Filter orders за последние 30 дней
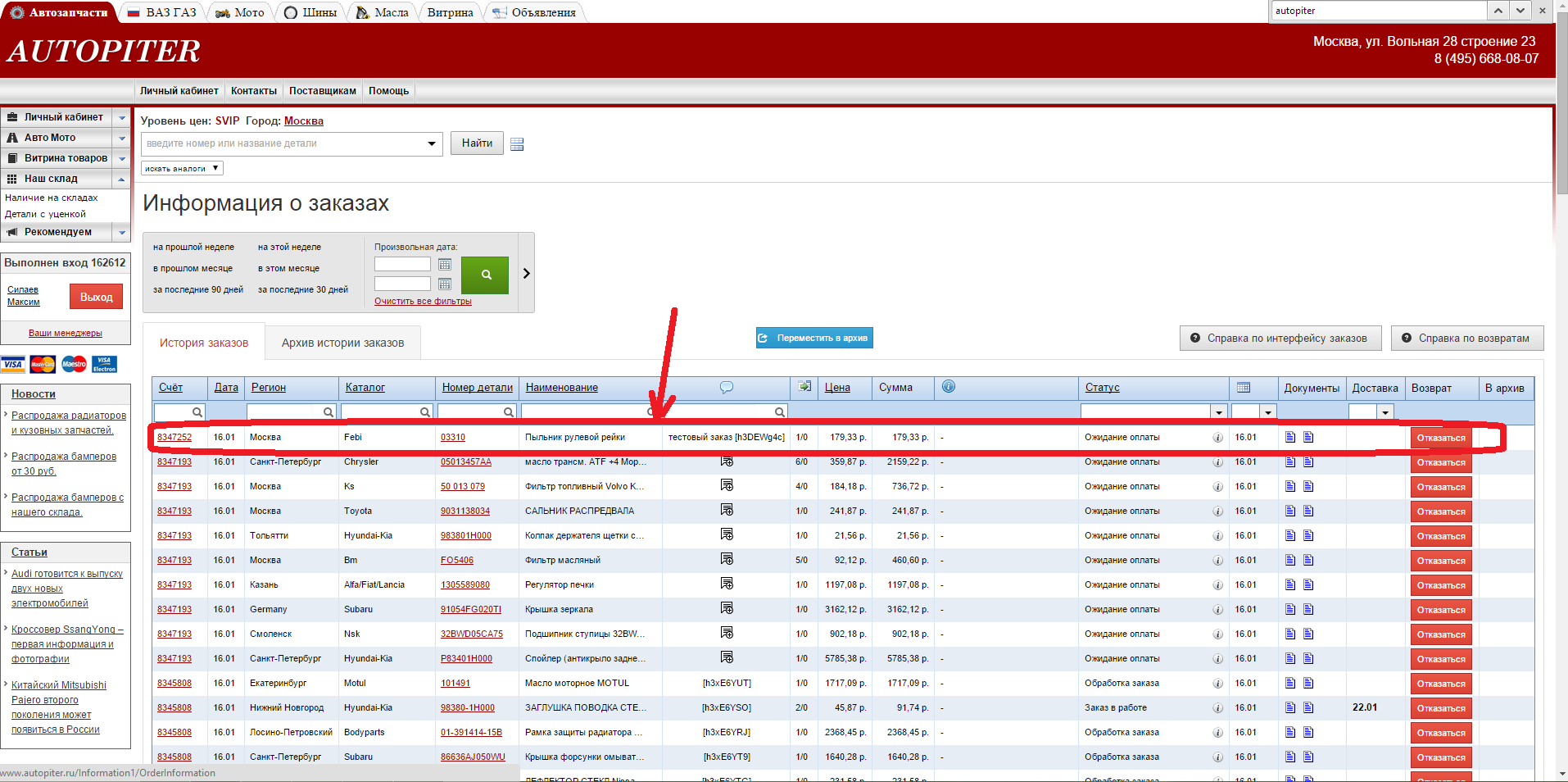This screenshot has width=1568, height=782. [x=303, y=289]
